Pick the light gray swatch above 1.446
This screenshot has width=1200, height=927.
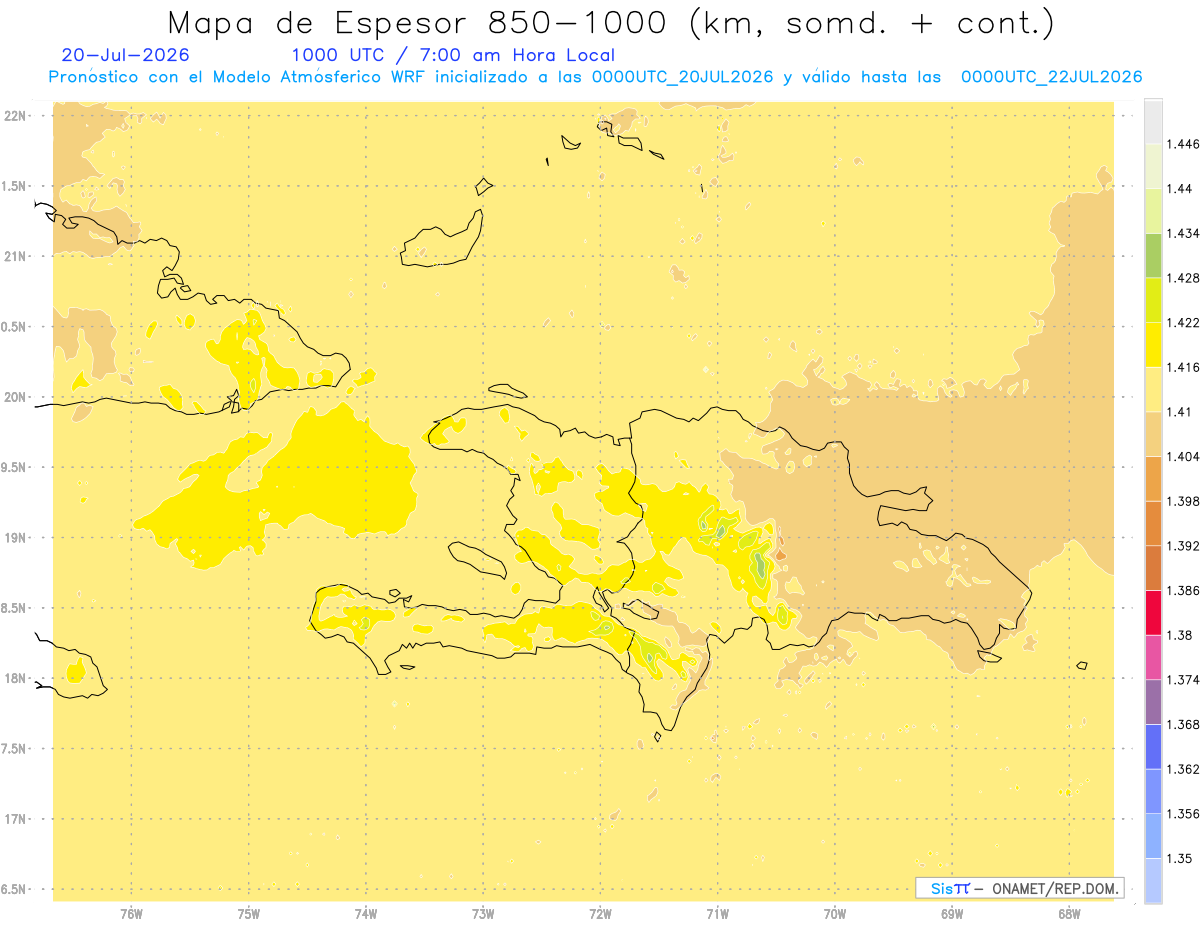coord(1153,121)
